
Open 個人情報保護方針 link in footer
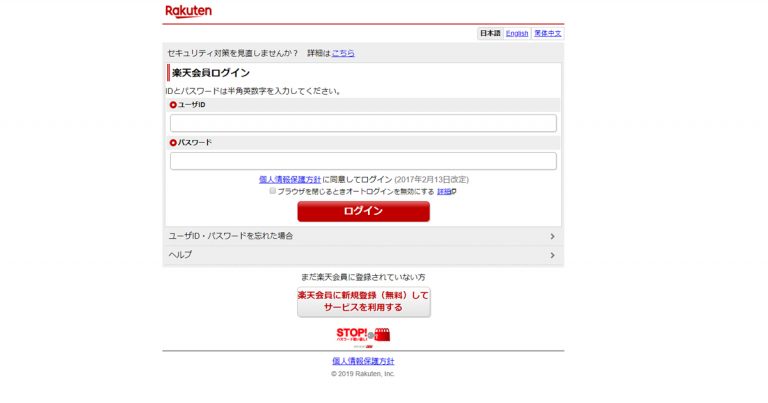tap(363, 361)
